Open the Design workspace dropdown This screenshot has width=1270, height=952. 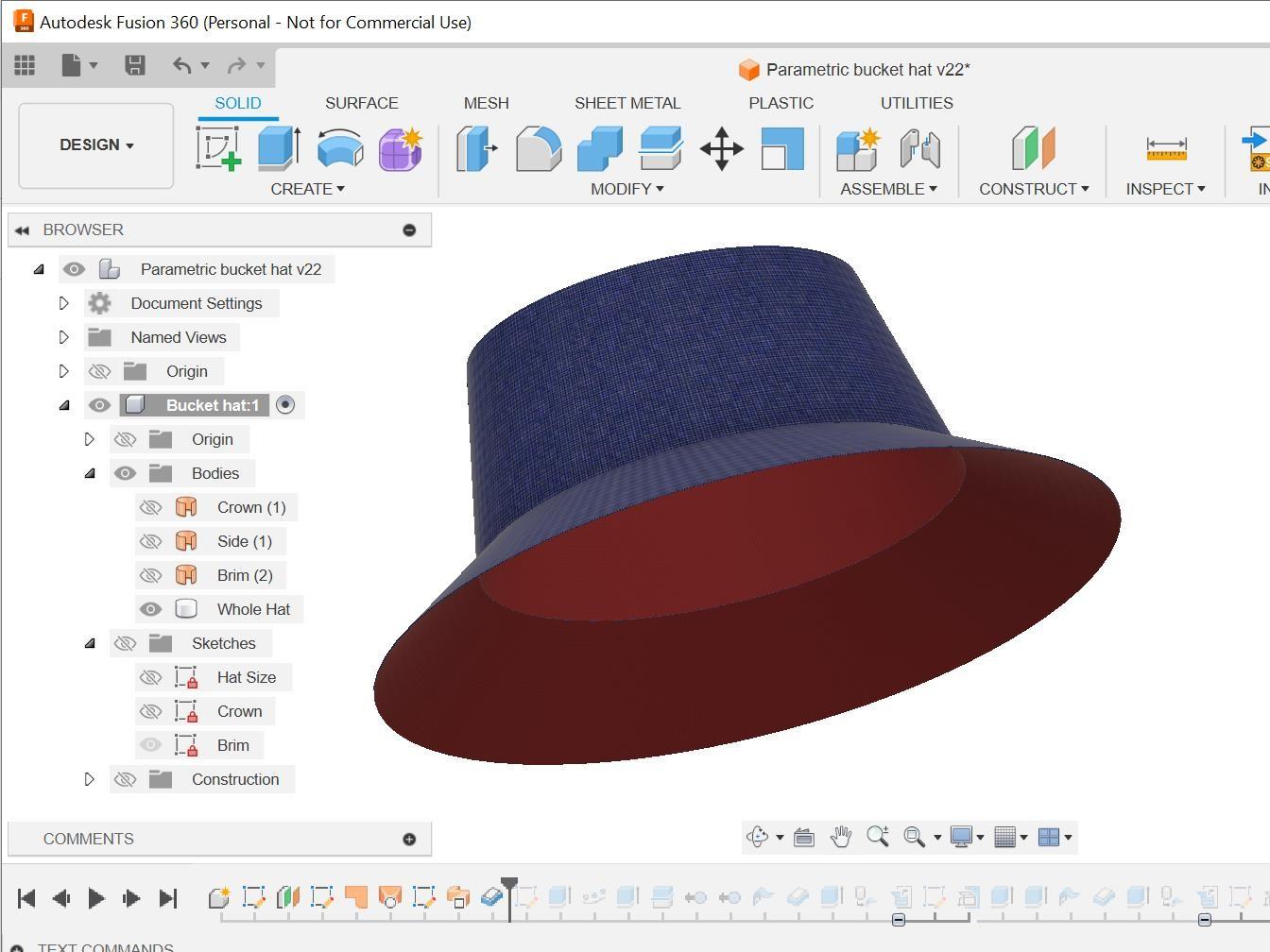click(95, 144)
